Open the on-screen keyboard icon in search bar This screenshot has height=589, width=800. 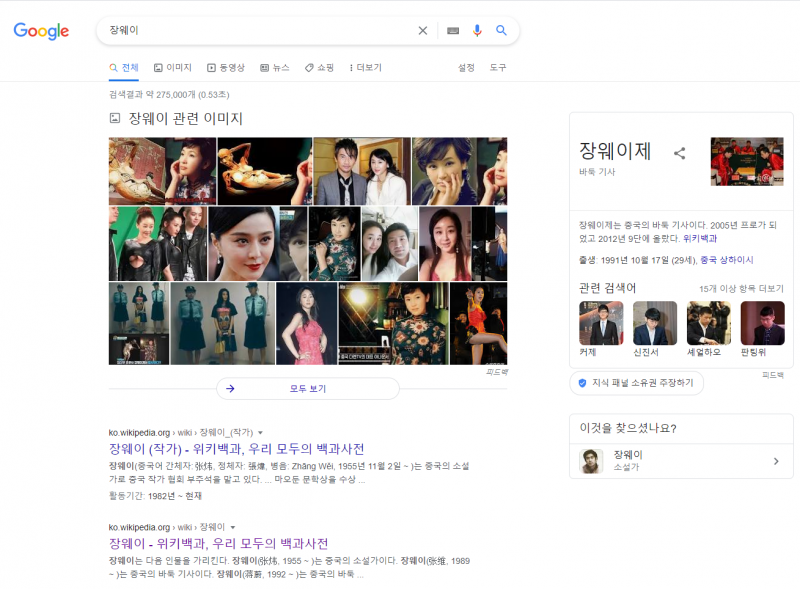(x=452, y=30)
